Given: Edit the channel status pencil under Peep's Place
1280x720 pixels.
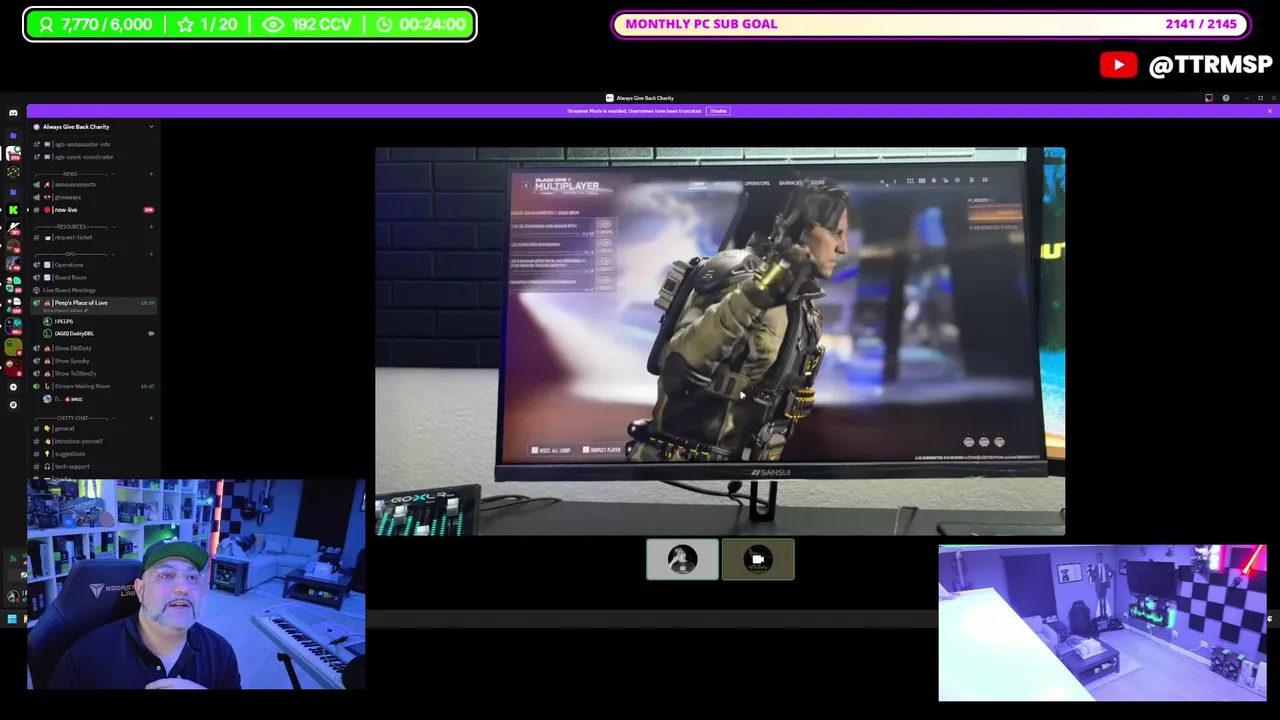Looking at the screenshot, I should pos(85,311).
